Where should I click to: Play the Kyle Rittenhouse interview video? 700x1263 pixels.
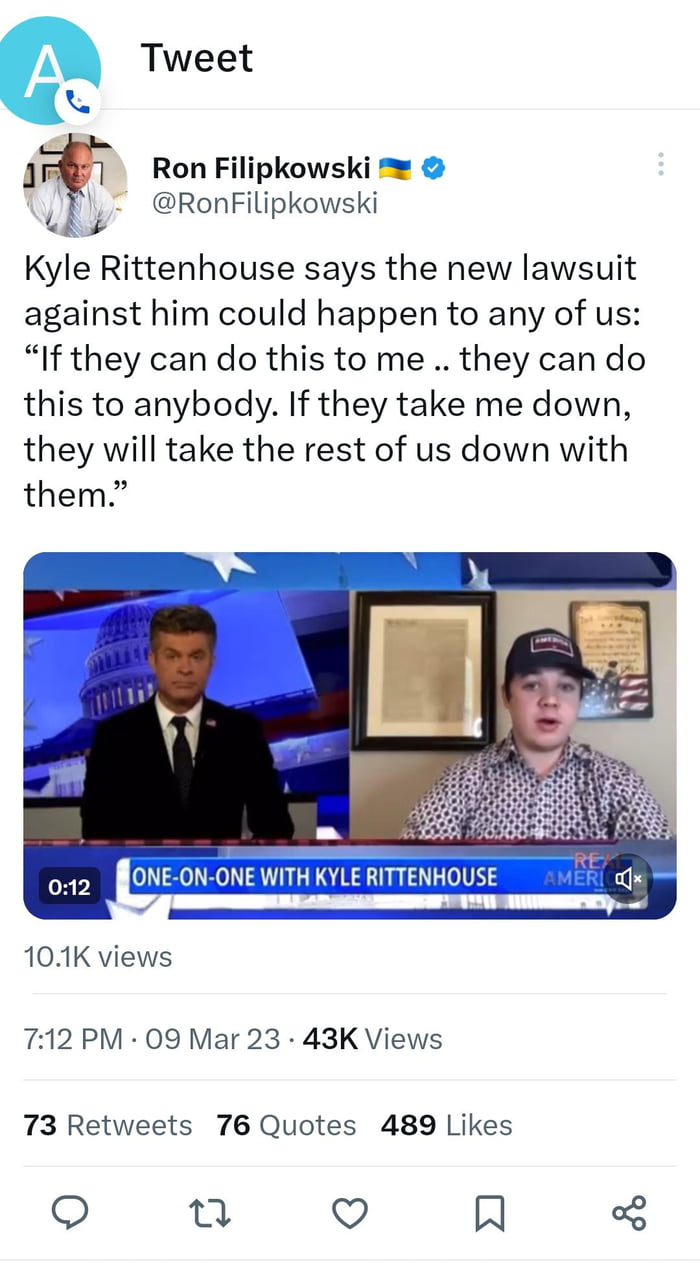pos(349,735)
